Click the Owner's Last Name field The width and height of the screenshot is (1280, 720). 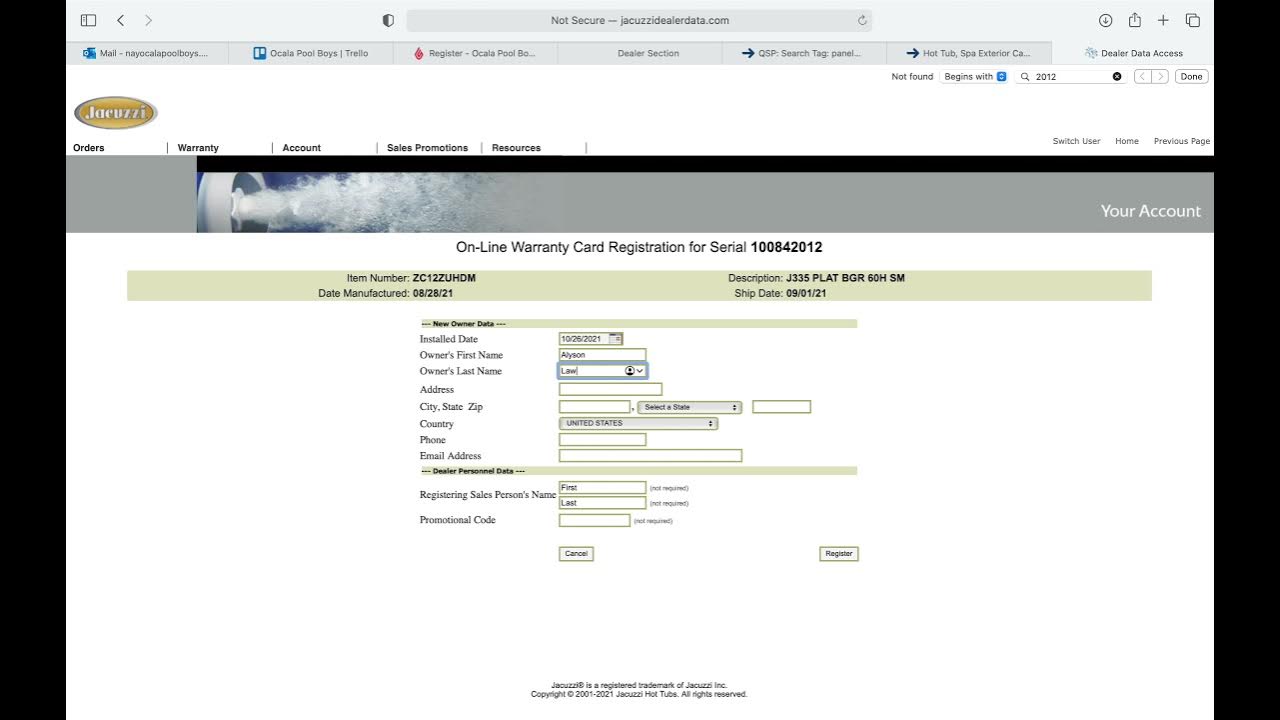(x=602, y=371)
